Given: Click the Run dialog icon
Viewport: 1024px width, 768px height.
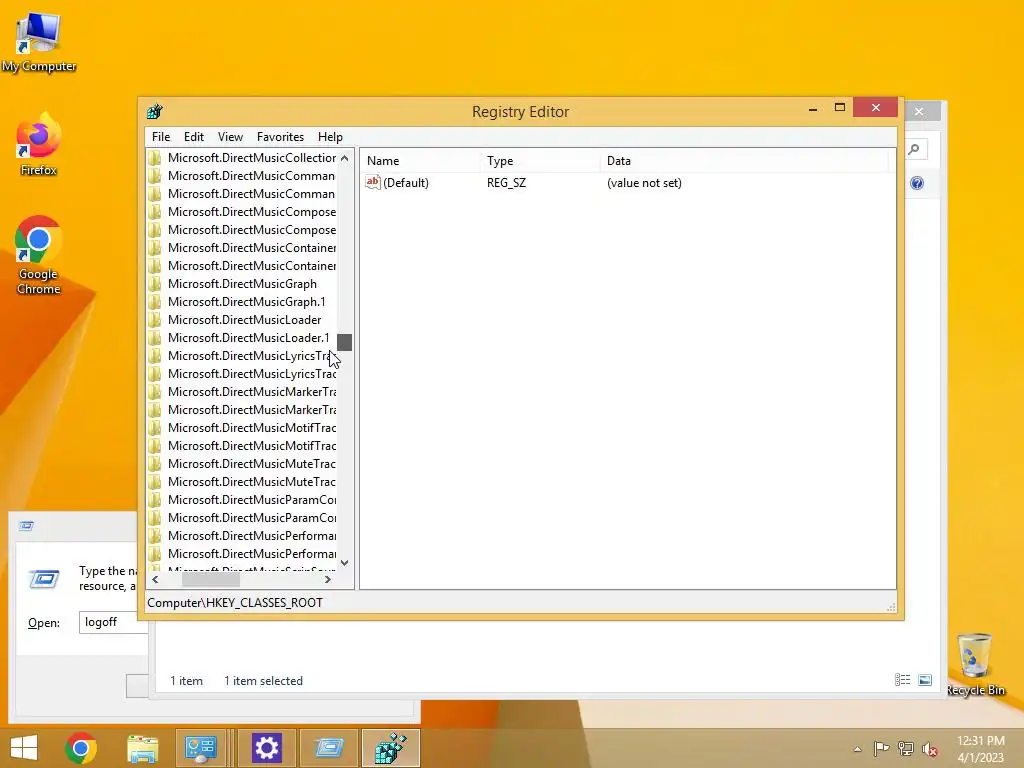Looking at the screenshot, I should [x=44, y=579].
